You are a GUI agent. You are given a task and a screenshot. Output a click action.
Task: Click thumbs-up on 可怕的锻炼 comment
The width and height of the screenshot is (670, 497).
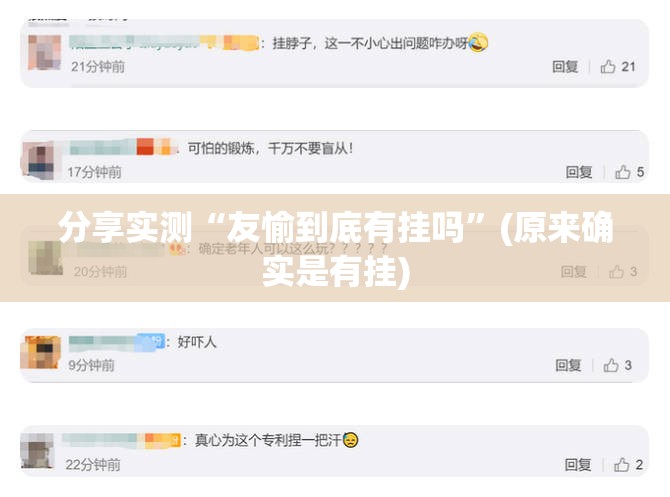(623, 172)
